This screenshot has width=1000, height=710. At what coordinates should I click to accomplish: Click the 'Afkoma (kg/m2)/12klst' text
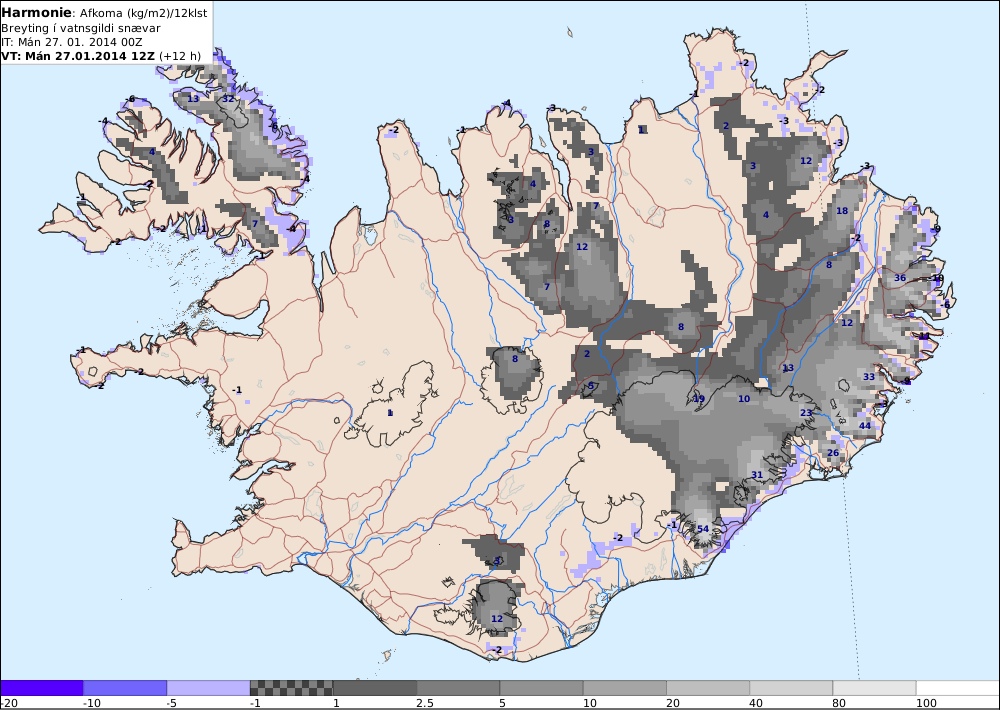click(143, 13)
